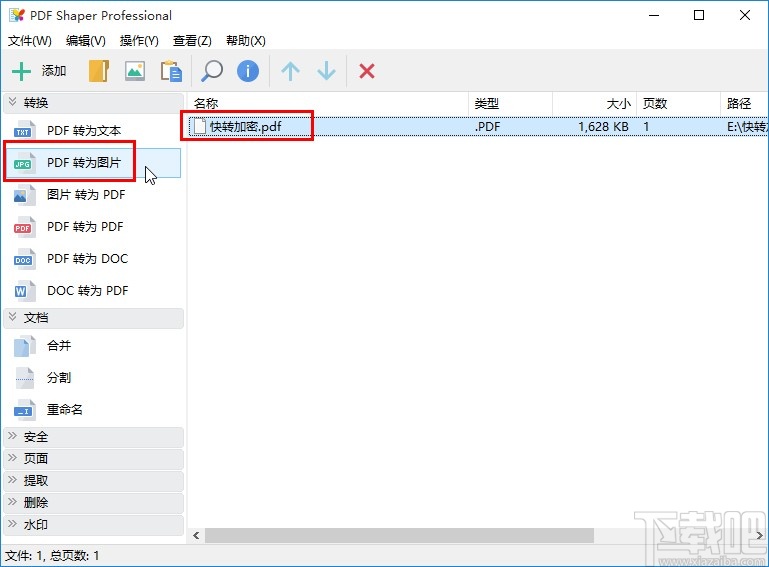The image size is (769, 567).
Task: Click the clipboard paste toolbar icon
Action: 171,71
